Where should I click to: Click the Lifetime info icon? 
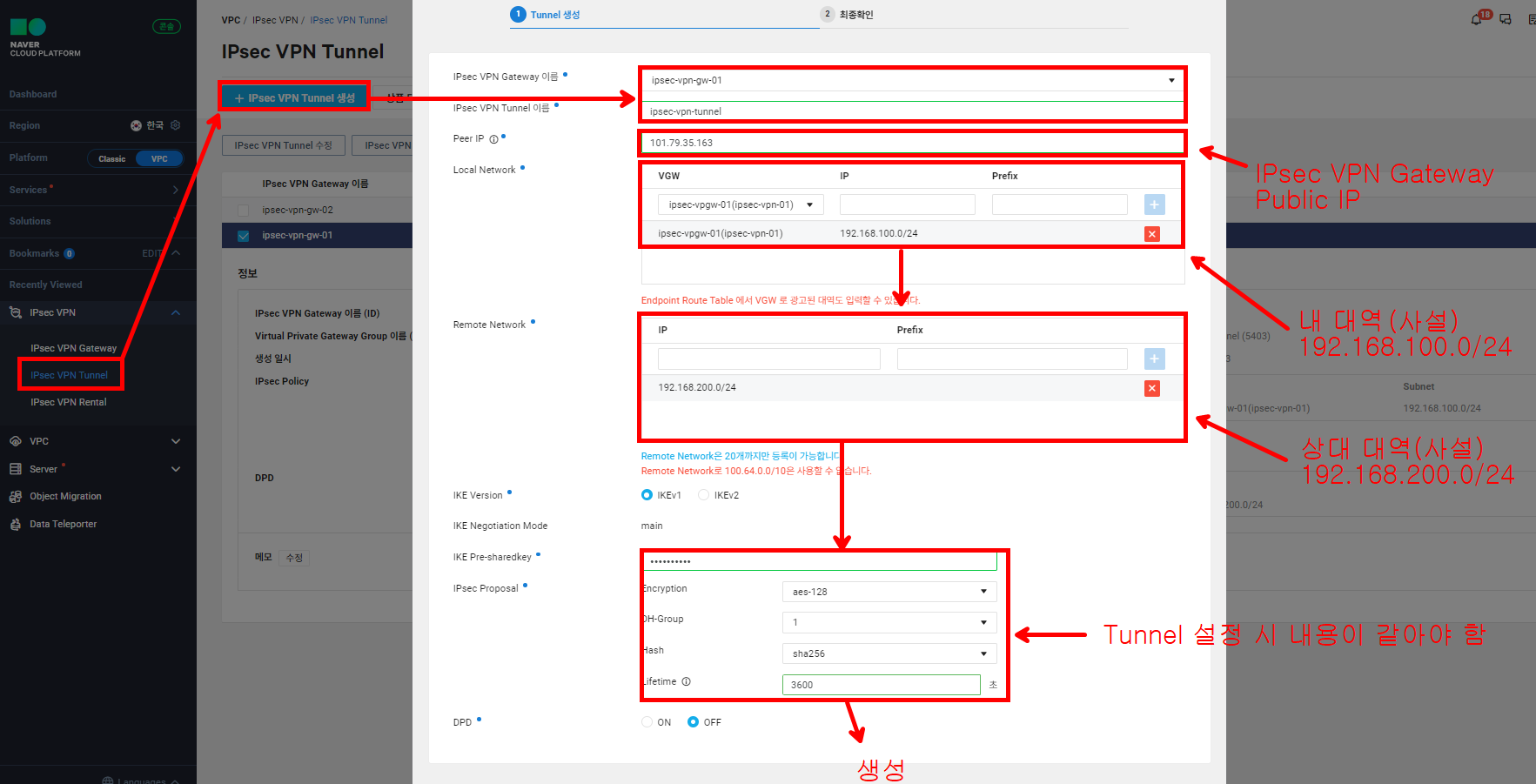click(686, 681)
